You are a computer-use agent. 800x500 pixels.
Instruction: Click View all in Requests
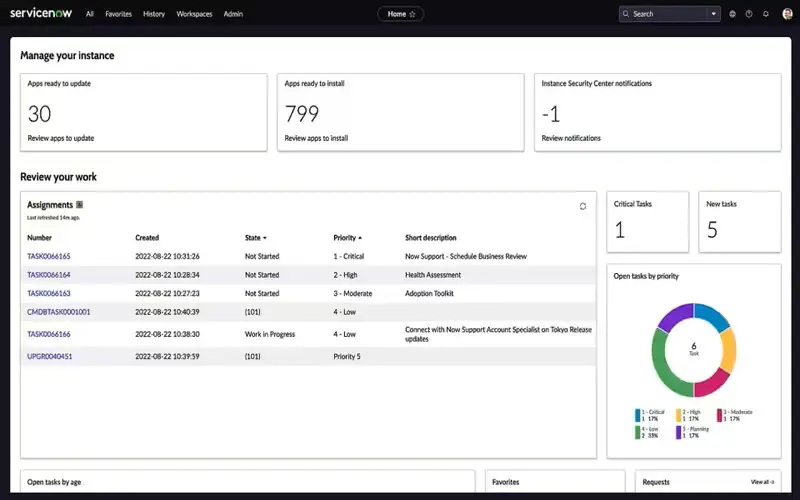[762, 482]
